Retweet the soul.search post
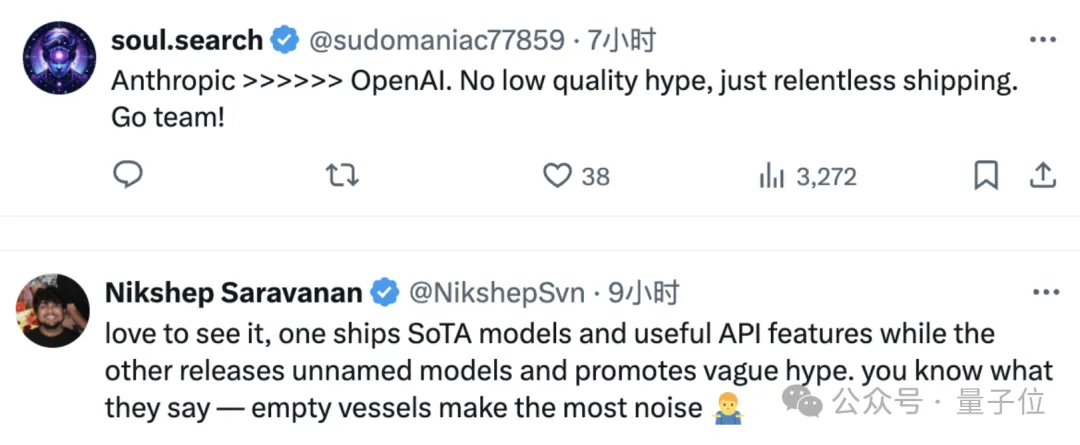The height and width of the screenshot is (445, 1080). (342, 176)
